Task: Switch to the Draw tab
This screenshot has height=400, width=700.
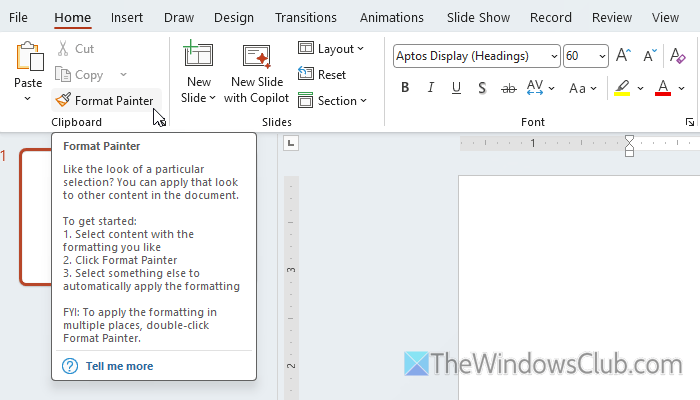Action: click(x=179, y=17)
